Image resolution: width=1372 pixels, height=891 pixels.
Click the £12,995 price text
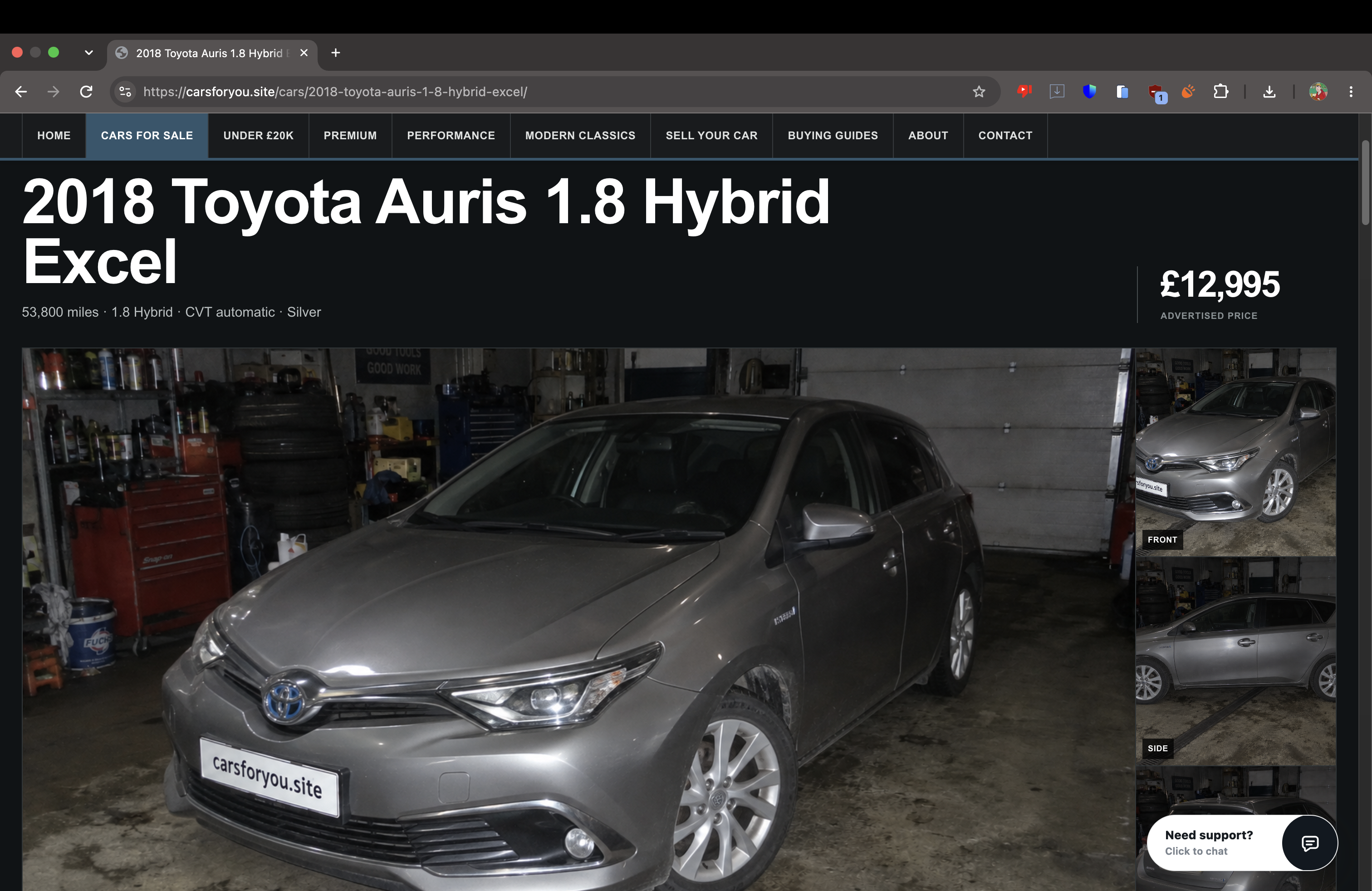tap(1219, 284)
